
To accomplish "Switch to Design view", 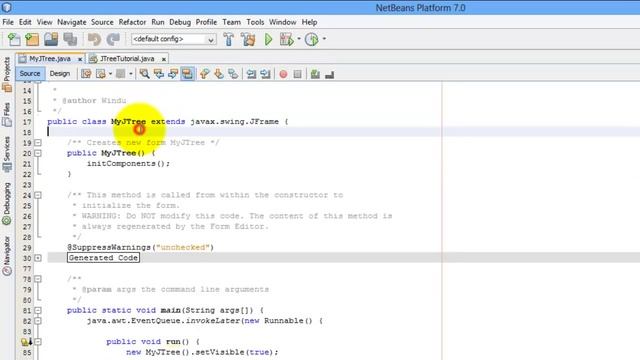I will pos(60,73).
